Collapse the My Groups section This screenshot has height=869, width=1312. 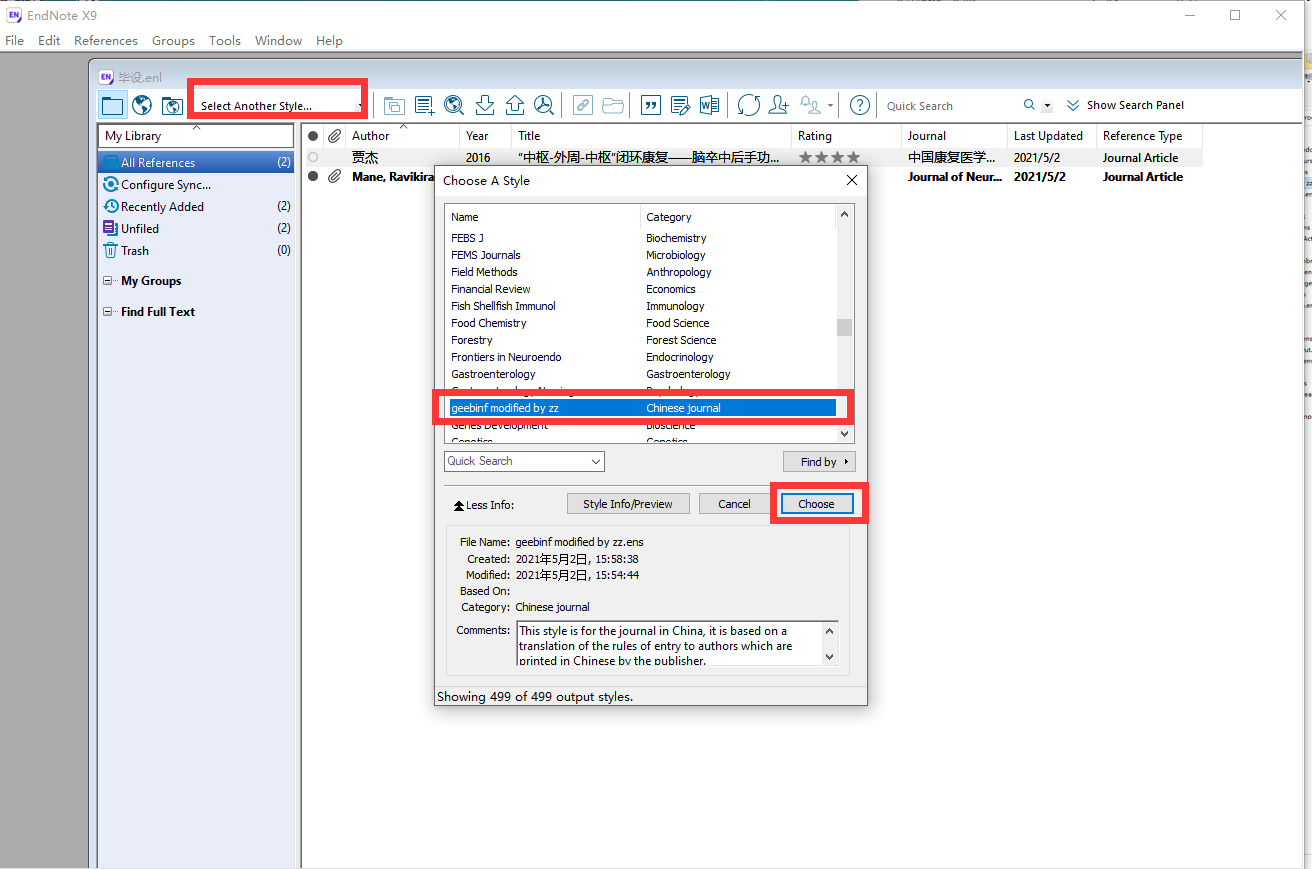tap(108, 281)
